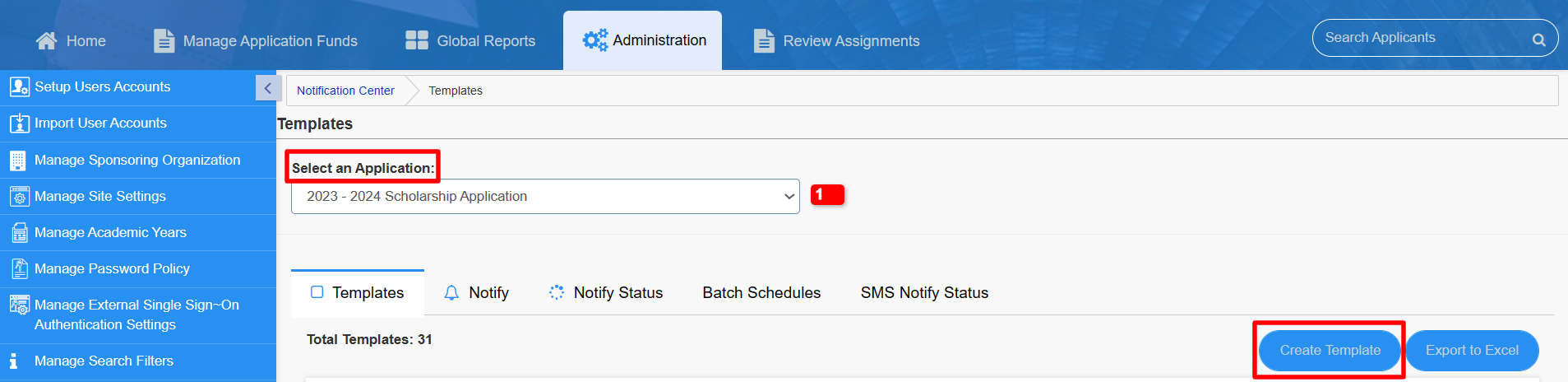Open the Select an Application dropdown
The image size is (1568, 382).
pyautogui.click(x=545, y=197)
